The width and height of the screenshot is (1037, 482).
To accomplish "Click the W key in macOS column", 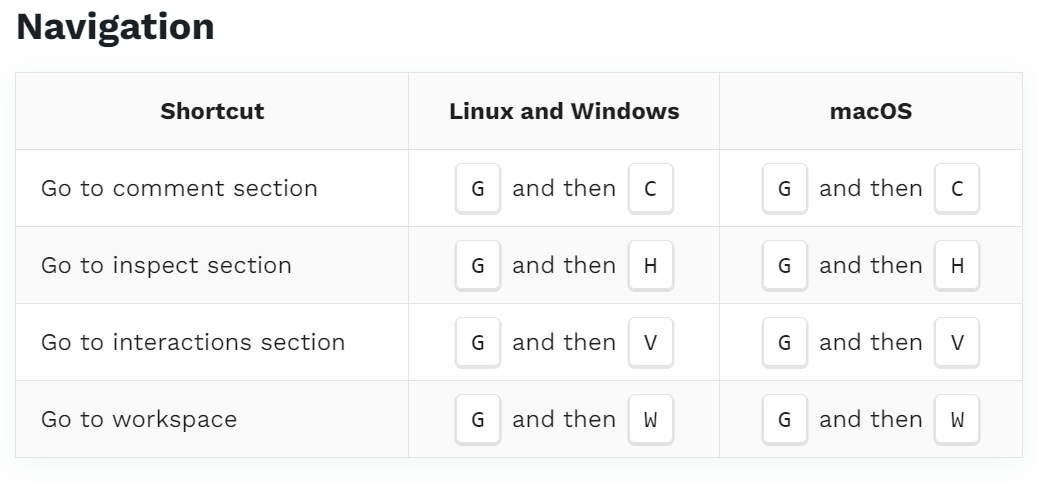I will [x=957, y=420].
